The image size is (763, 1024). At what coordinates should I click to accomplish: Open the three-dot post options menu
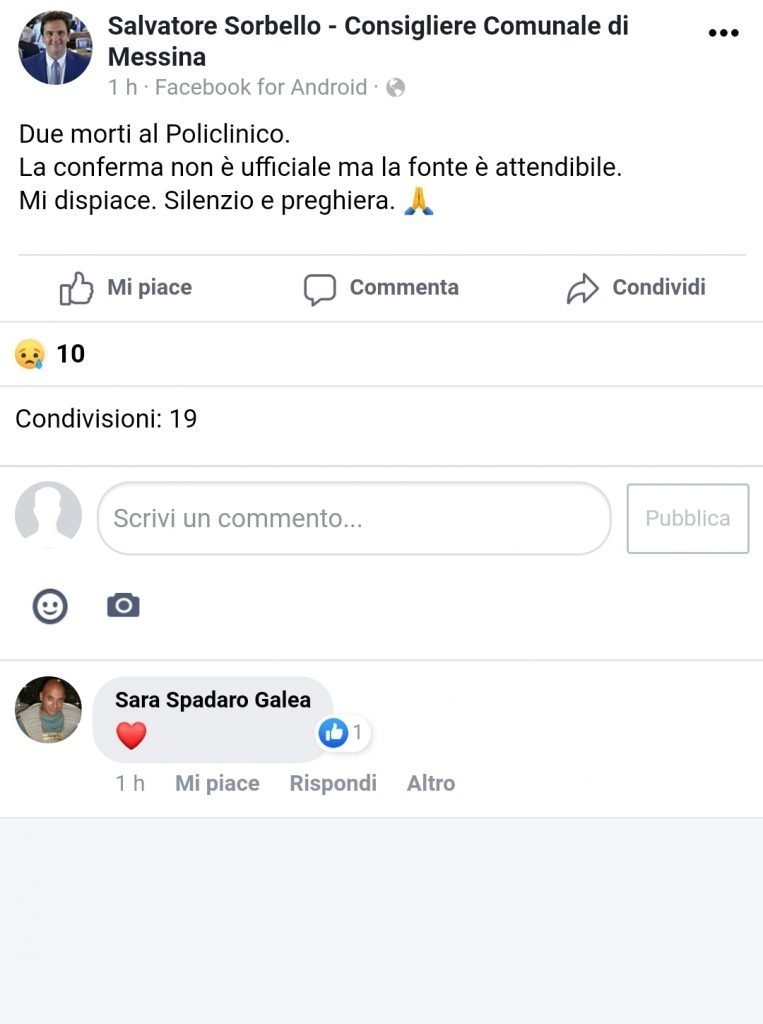click(723, 33)
